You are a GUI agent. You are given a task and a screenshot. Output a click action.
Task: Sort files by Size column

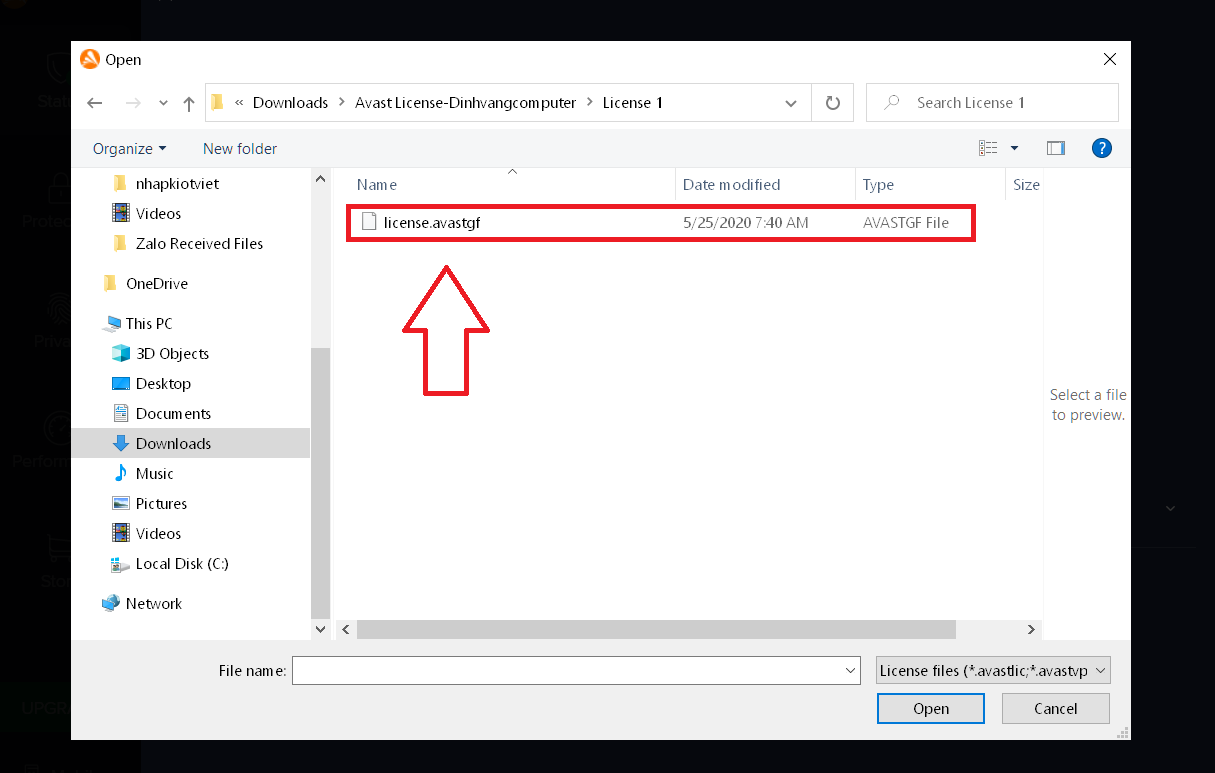point(1026,184)
